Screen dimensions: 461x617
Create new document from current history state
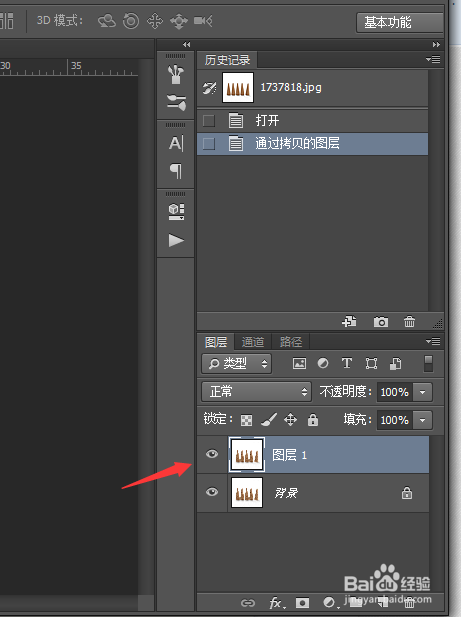point(349,322)
